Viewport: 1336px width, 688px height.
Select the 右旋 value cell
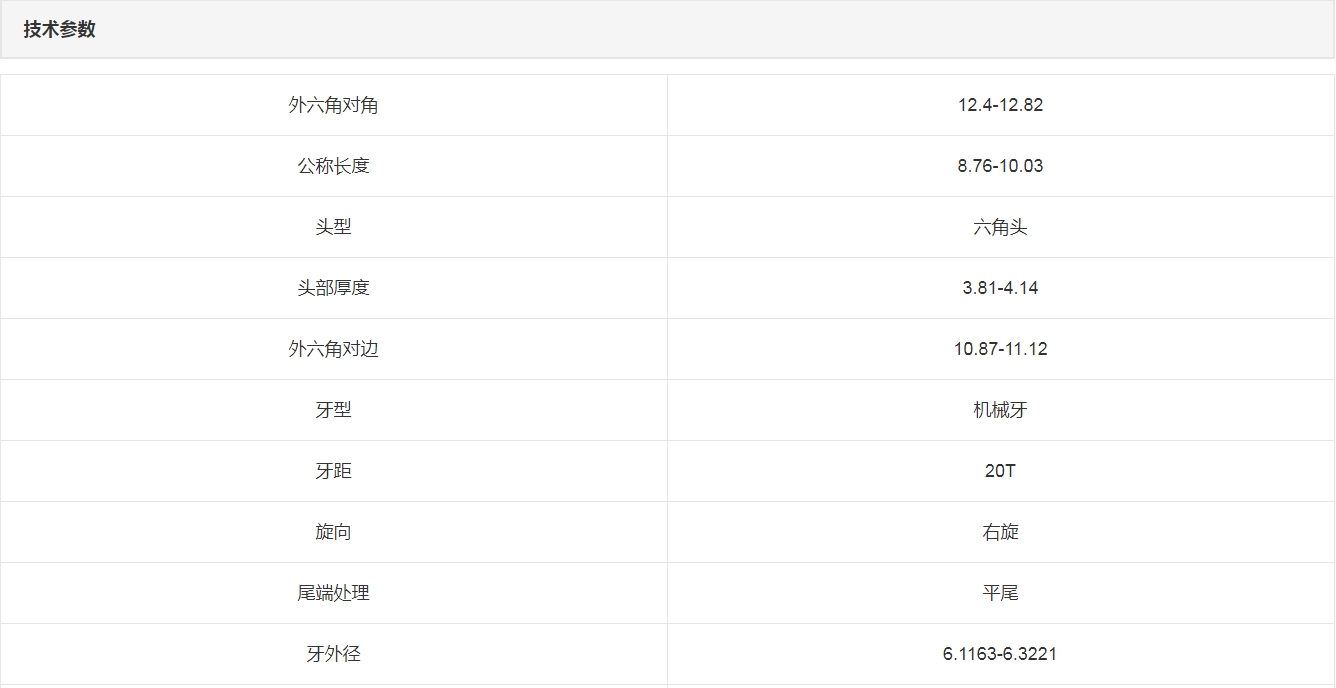coord(1000,532)
